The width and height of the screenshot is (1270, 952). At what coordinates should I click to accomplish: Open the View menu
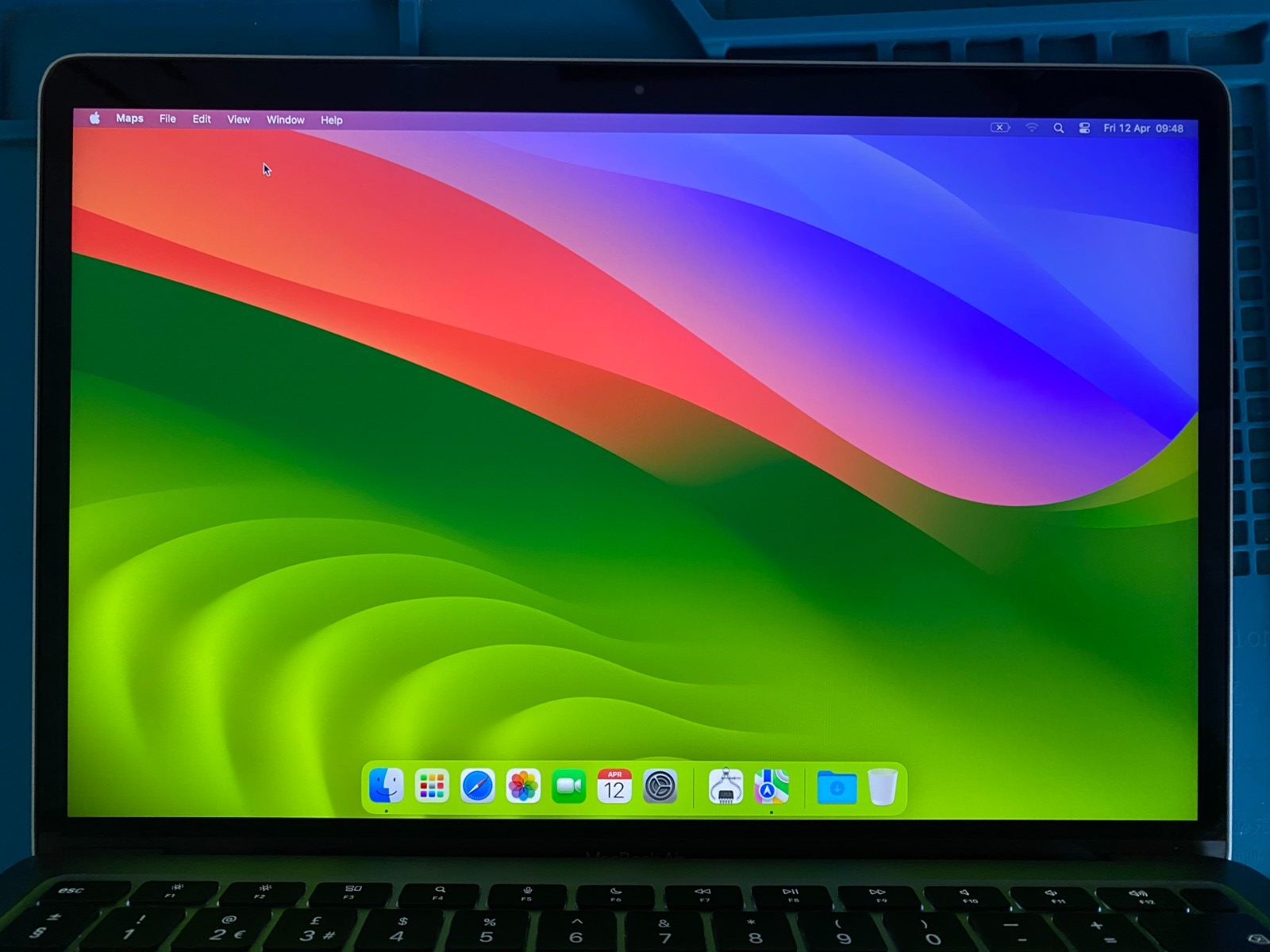pyautogui.click(x=238, y=120)
